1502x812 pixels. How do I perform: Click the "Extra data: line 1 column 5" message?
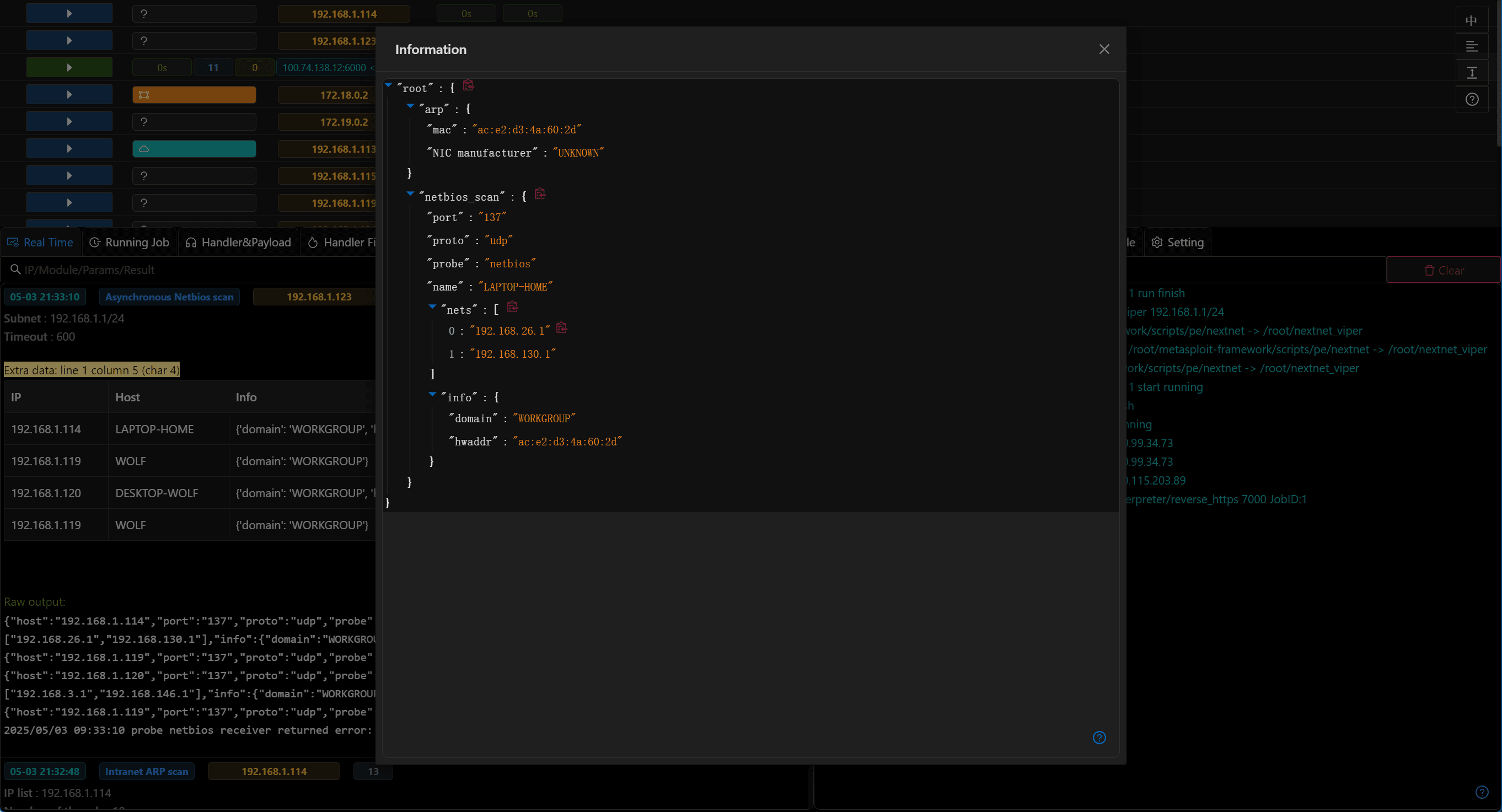point(92,369)
